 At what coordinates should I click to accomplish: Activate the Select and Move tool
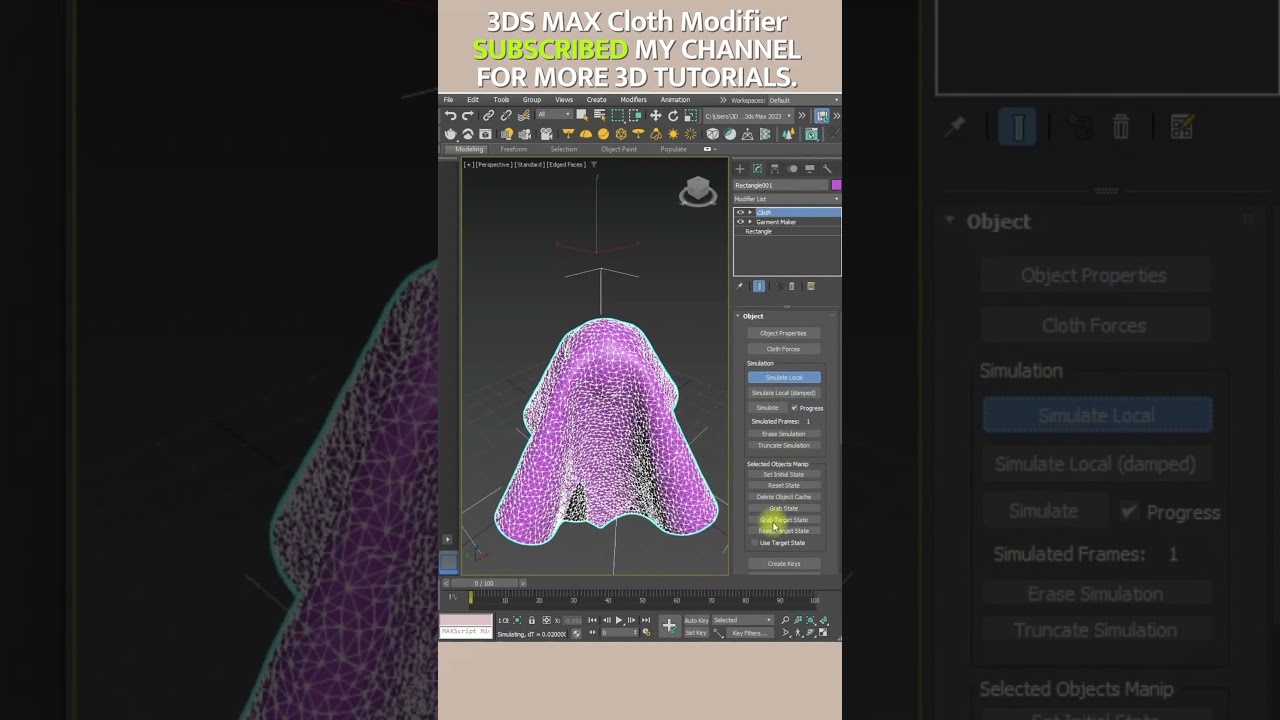tap(656, 116)
